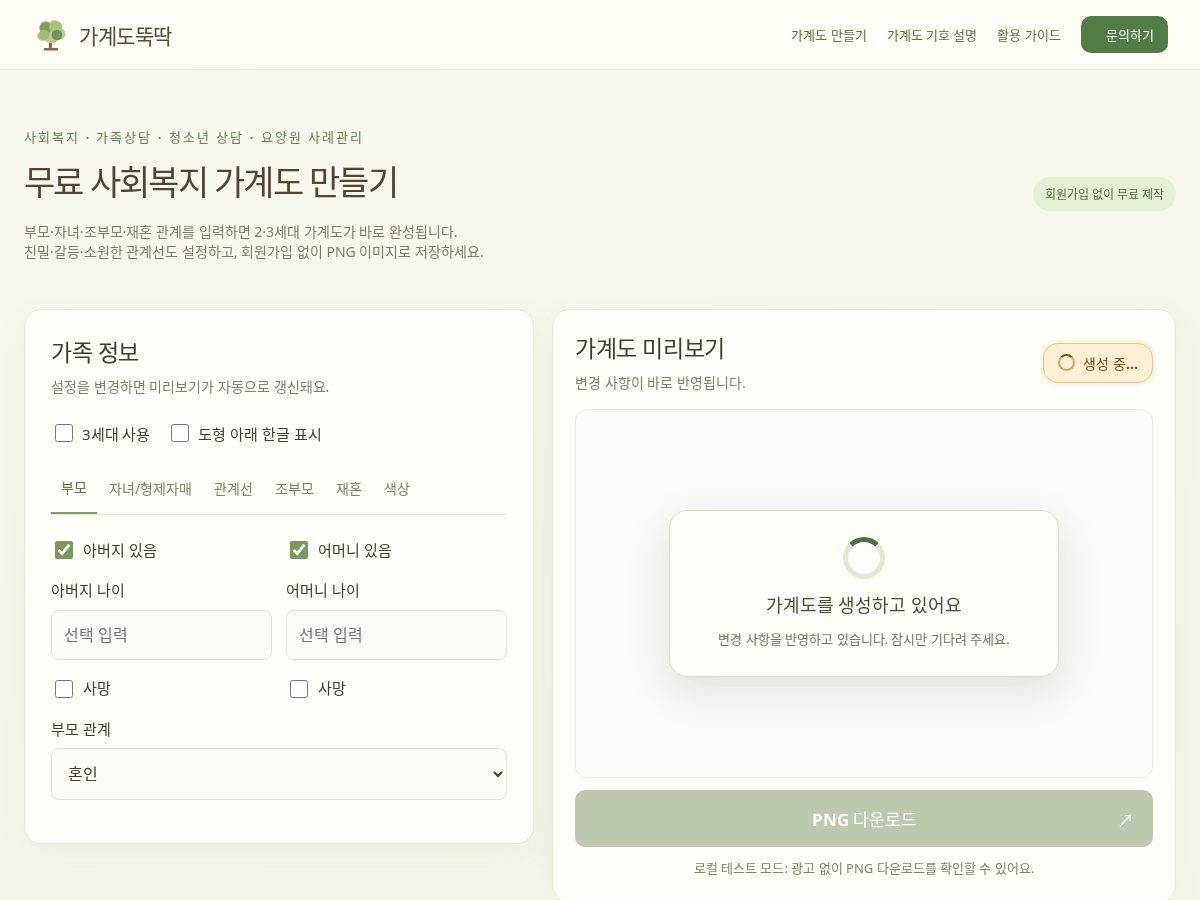This screenshot has width=1200, height=900.
Task: Click the 가계도뚝딱 site title
Action: point(125,36)
